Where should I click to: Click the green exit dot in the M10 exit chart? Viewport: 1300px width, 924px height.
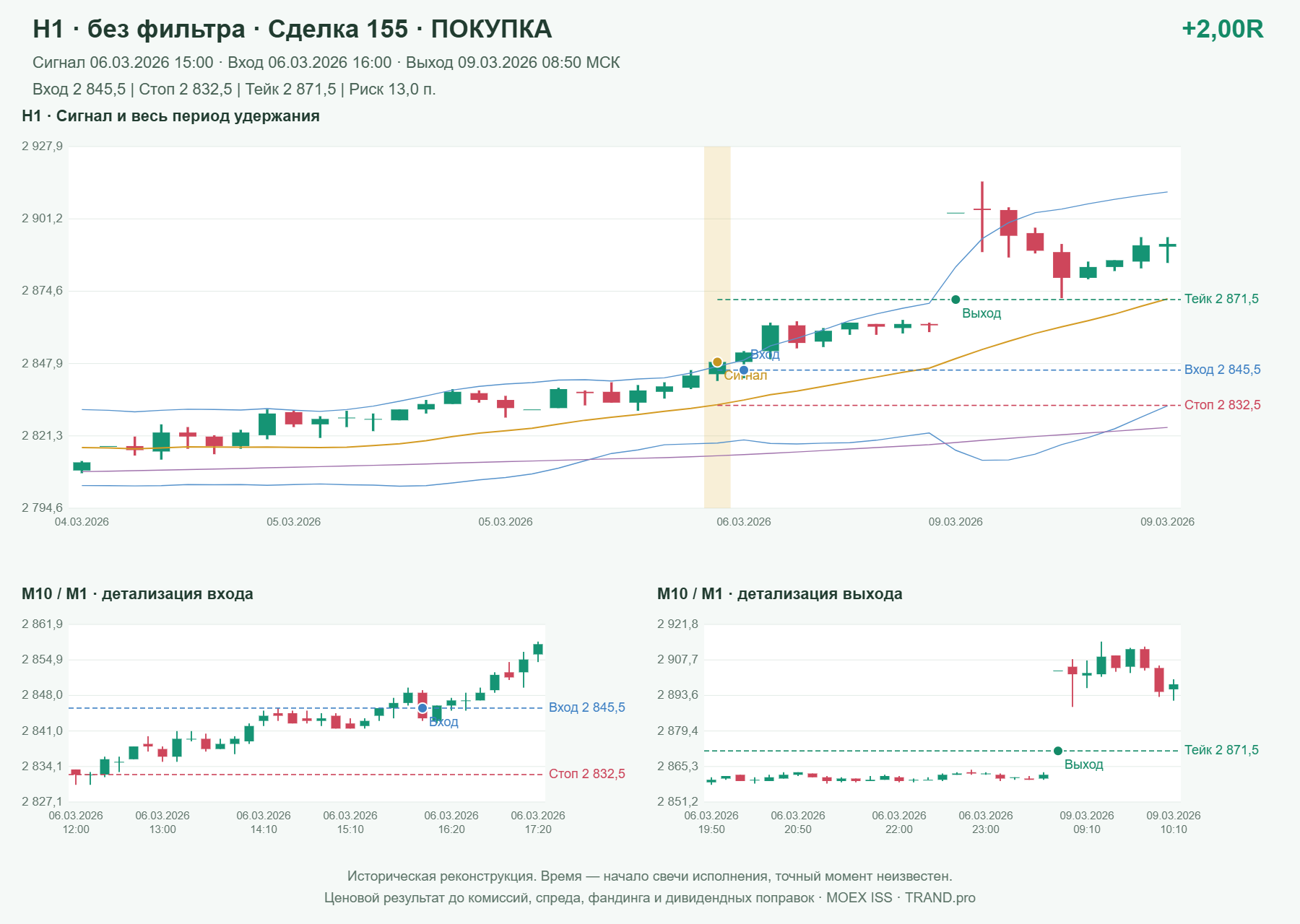point(1058,751)
